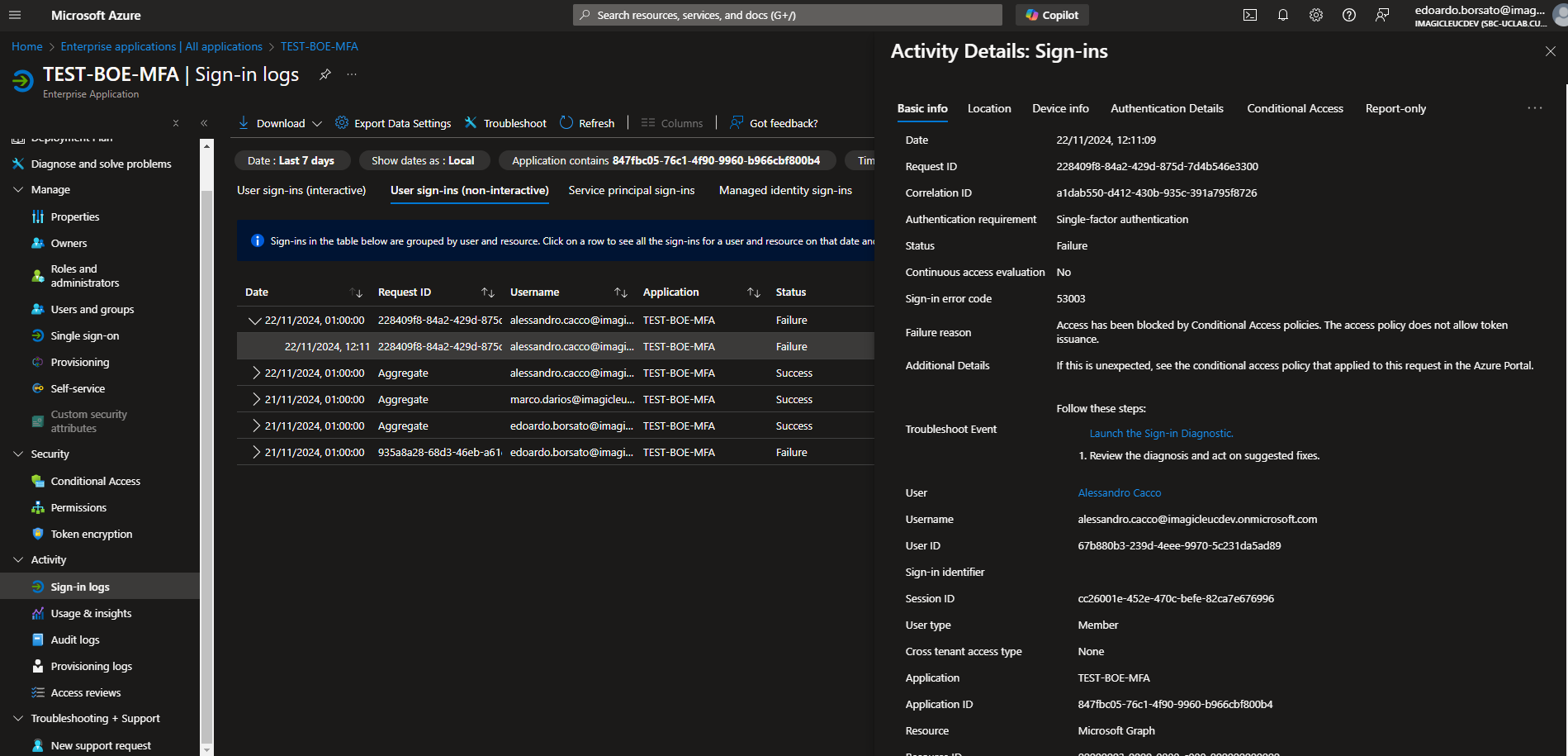This screenshot has width=1568, height=756.
Task: Pin the TEST-BOE-MFA sign-in logs page
Action: (x=325, y=74)
